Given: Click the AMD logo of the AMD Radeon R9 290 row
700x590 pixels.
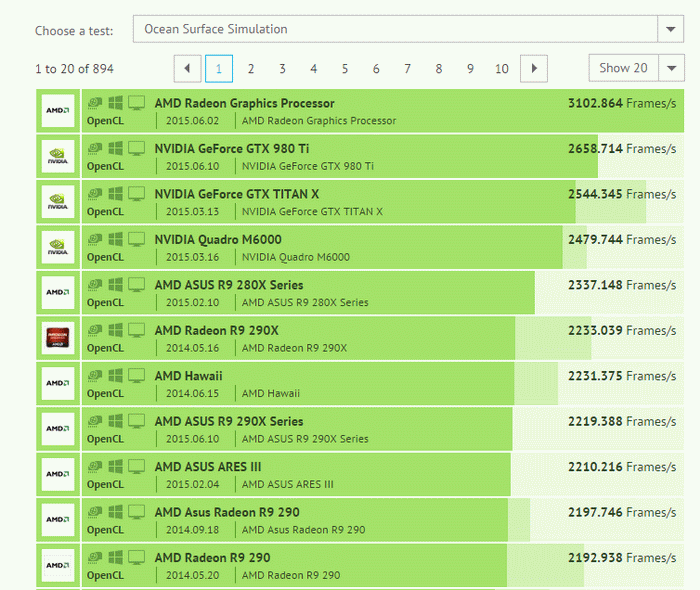Looking at the screenshot, I should [58, 565].
